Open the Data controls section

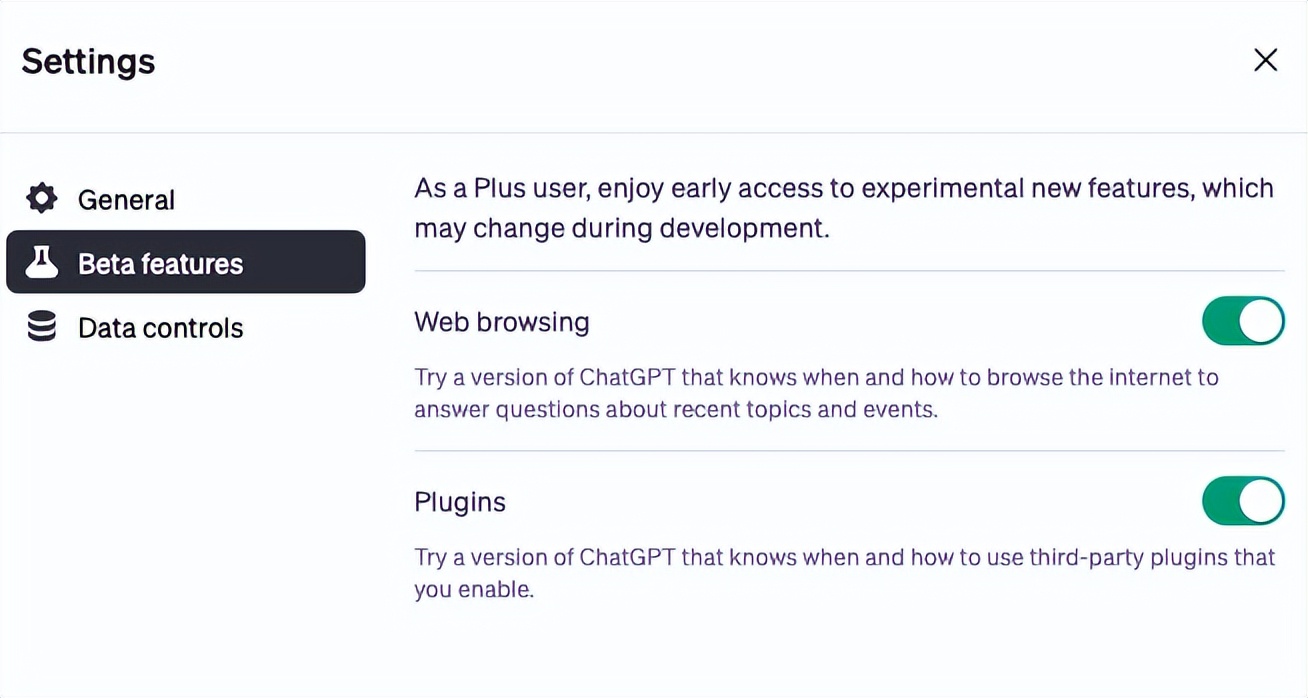coord(161,327)
